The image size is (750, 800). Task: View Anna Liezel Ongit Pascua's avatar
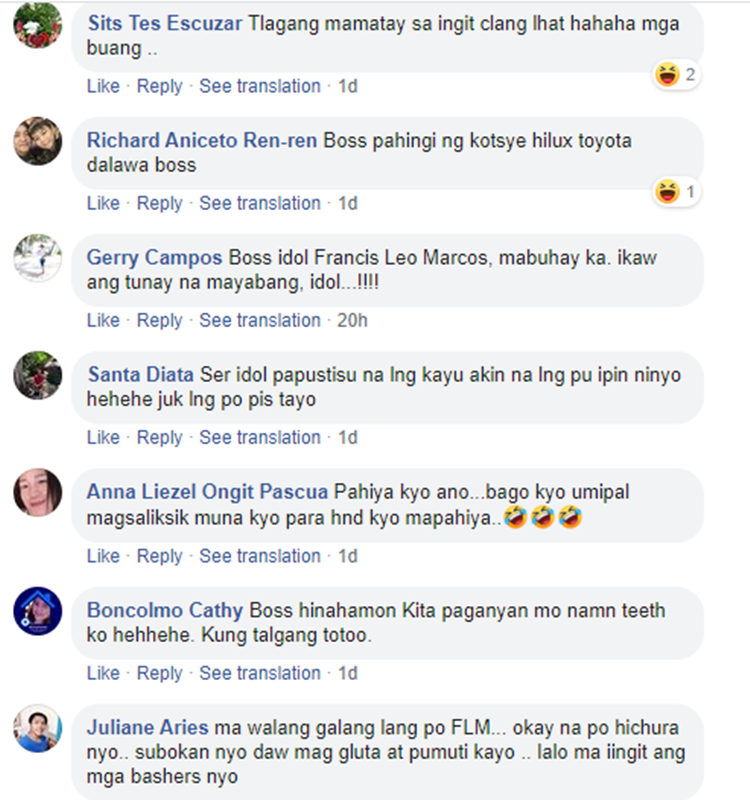coord(38,493)
